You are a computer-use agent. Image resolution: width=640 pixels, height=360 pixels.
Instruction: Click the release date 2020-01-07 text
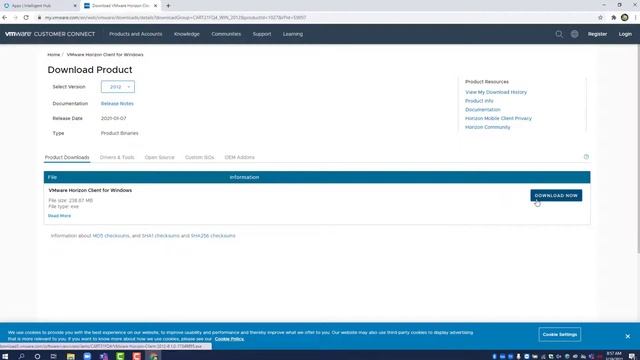tap(113, 118)
